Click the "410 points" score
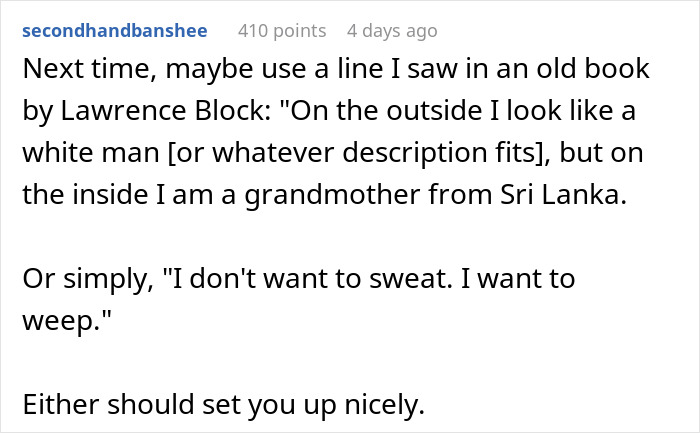 click(282, 31)
